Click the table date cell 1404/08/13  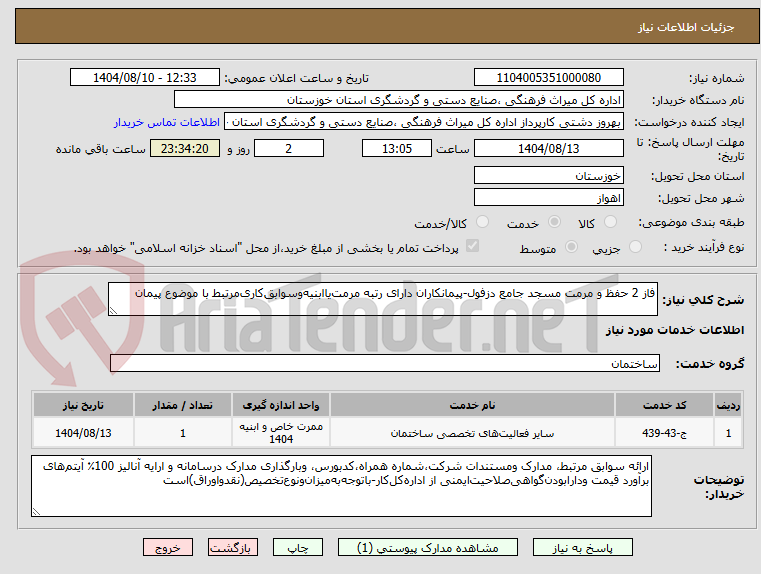pos(83,433)
